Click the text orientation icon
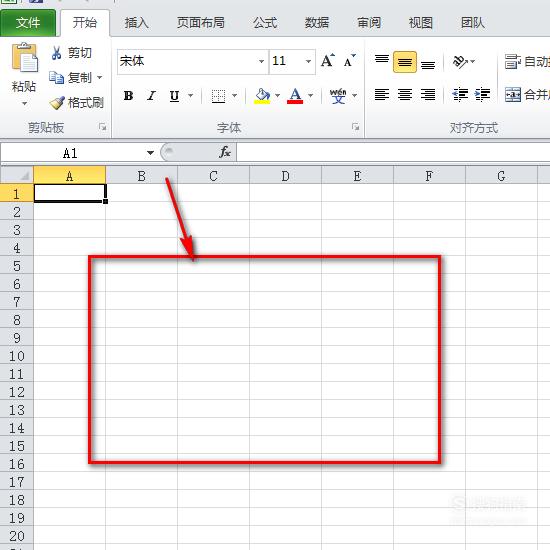Screen dimensions: 550x550 coord(460,62)
